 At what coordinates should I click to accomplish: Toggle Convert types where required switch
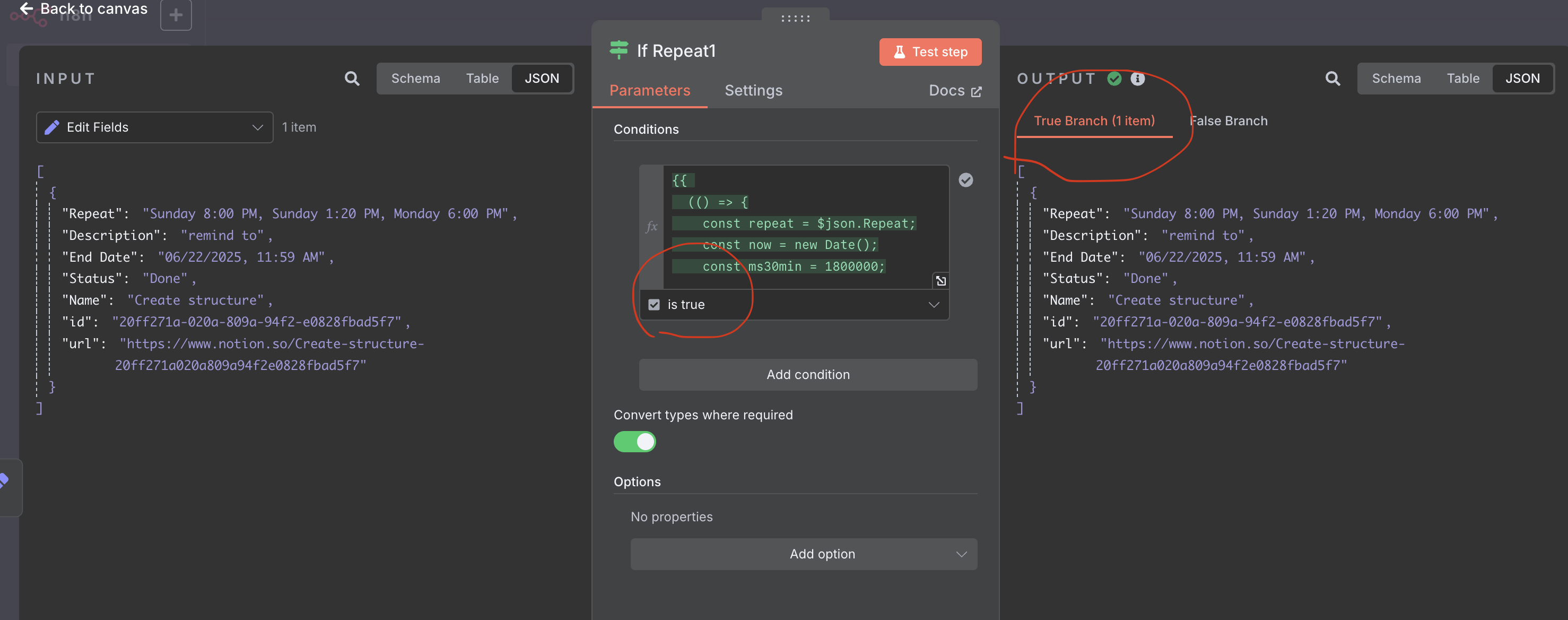click(634, 442)
